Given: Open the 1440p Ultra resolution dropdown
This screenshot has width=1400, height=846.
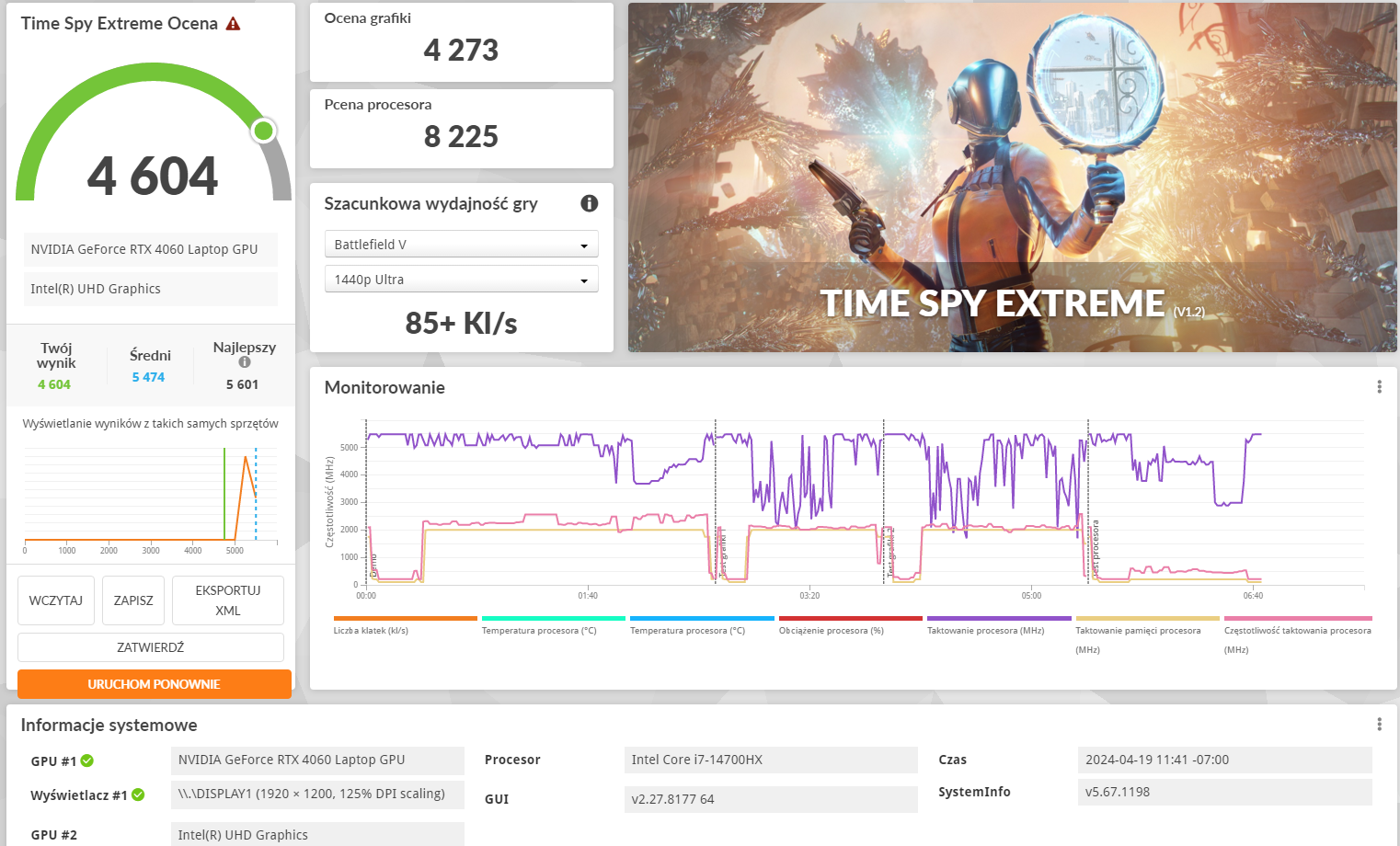Looking at the screenshot, I should (x=461, y=280).
